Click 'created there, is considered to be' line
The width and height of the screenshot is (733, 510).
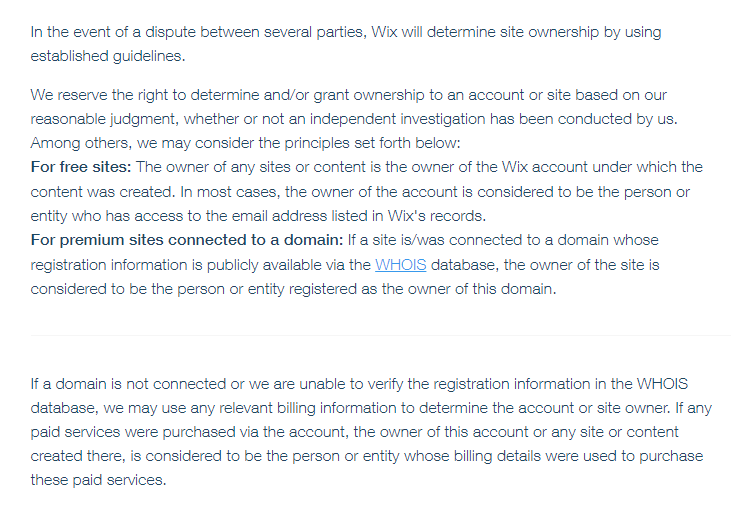click(x=367, y=456)
